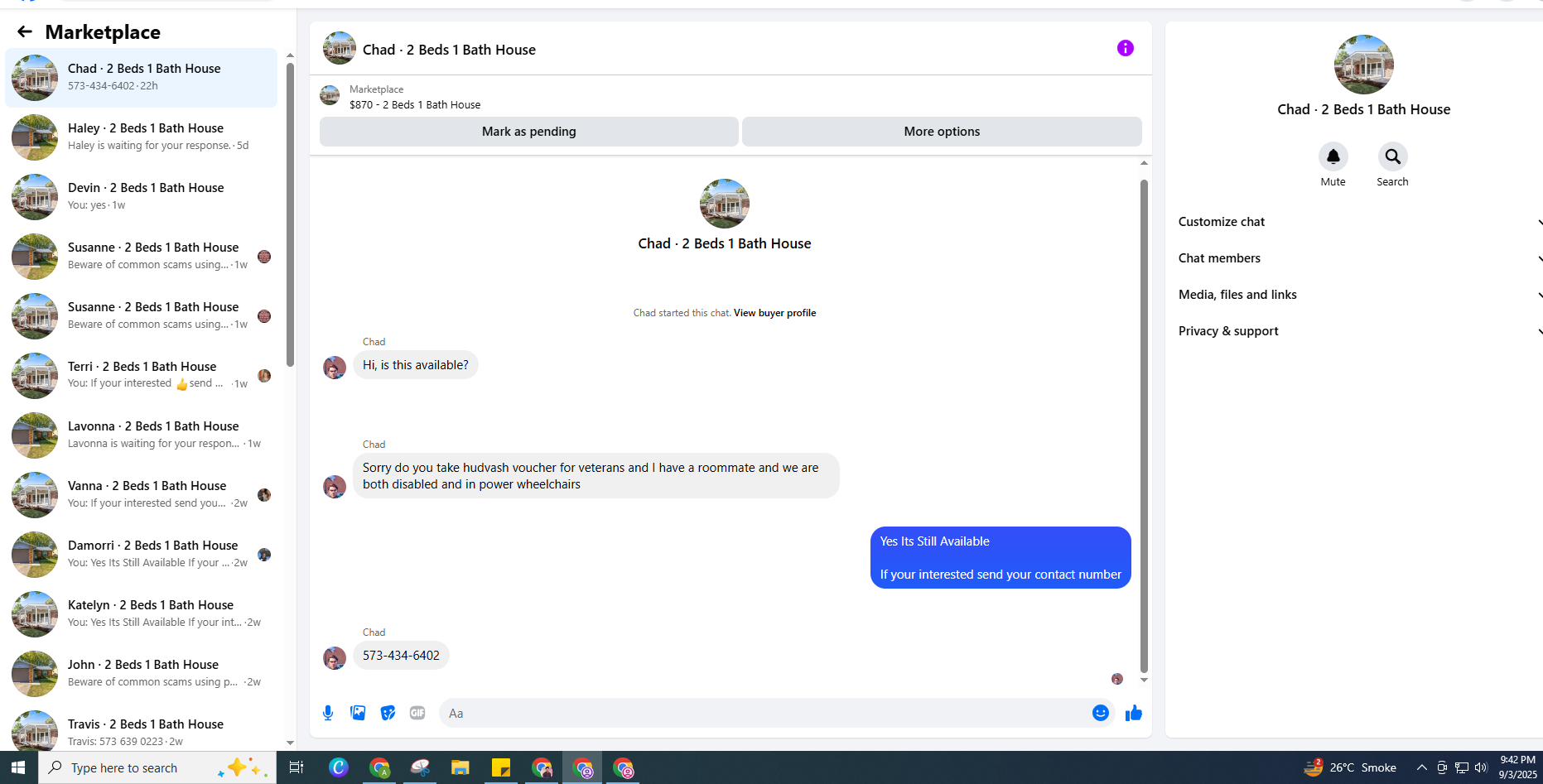Viewport: 1543px width, 784px height.
Task: Expand Customize chat section
Action: click(1361, 222)
